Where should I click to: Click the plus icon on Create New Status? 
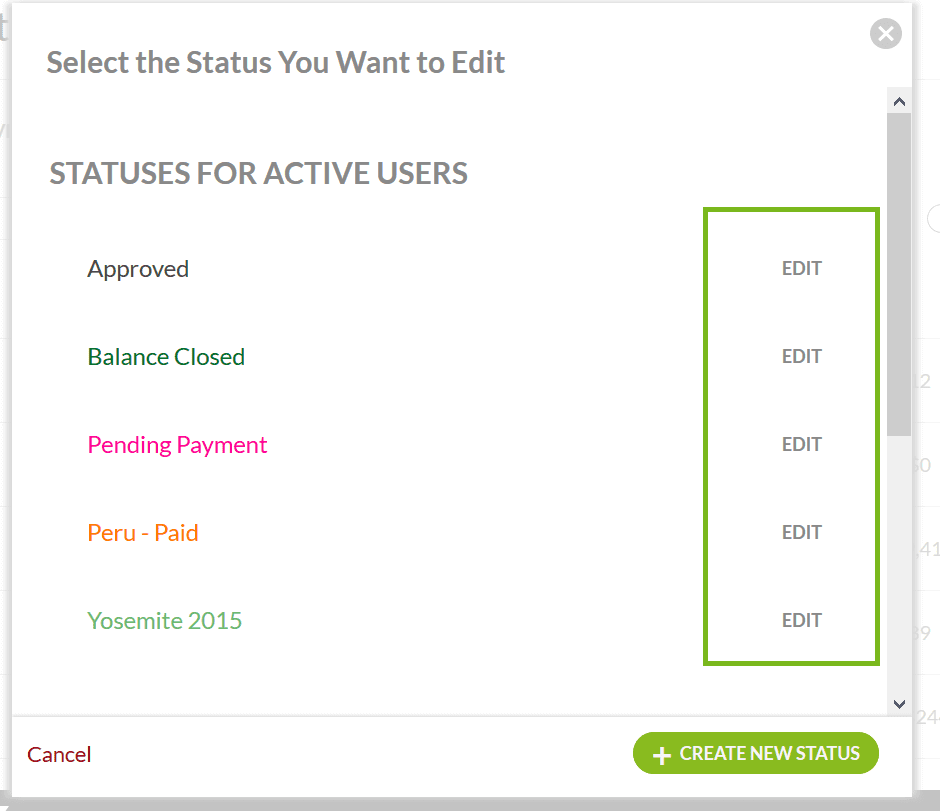click(661, 753)
